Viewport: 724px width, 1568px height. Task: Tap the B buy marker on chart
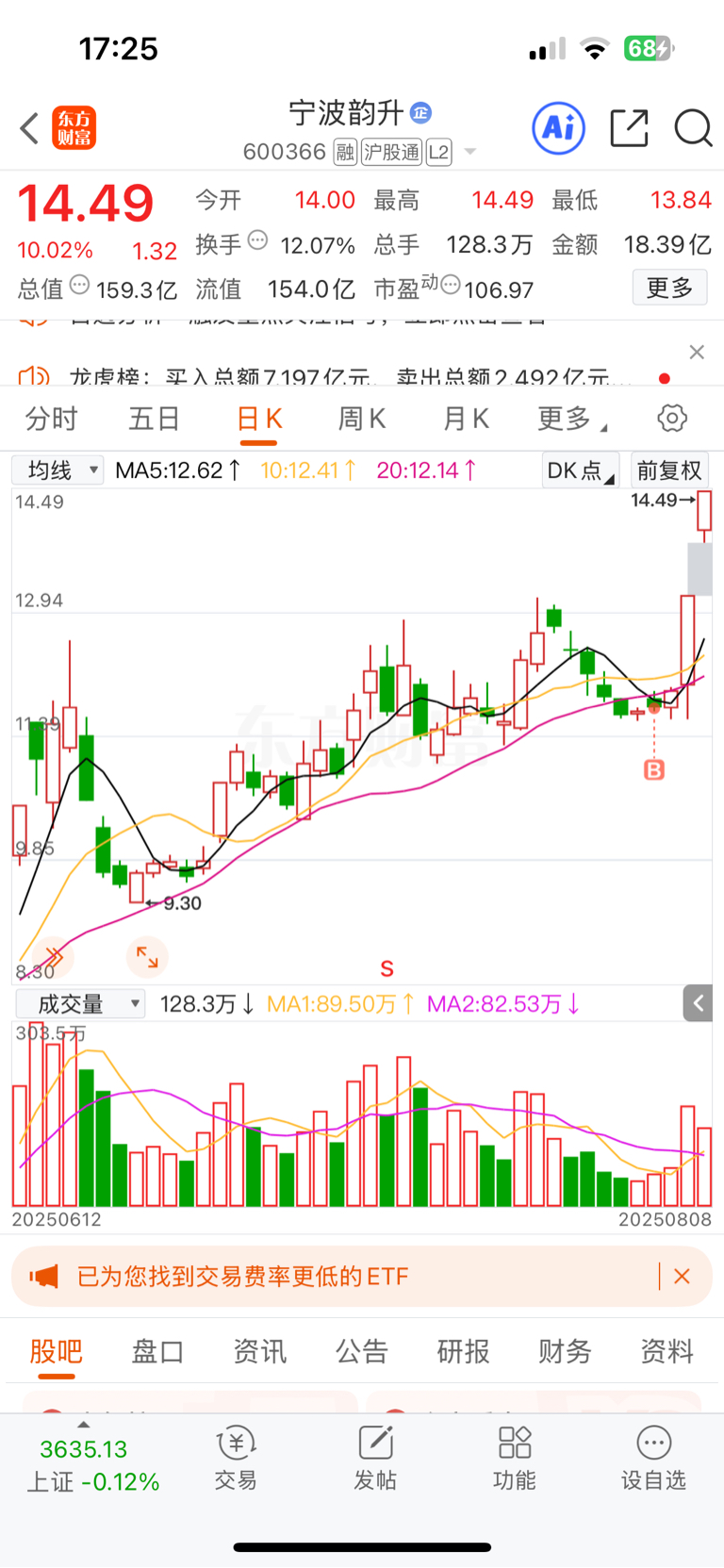click(x=654, y=770)
